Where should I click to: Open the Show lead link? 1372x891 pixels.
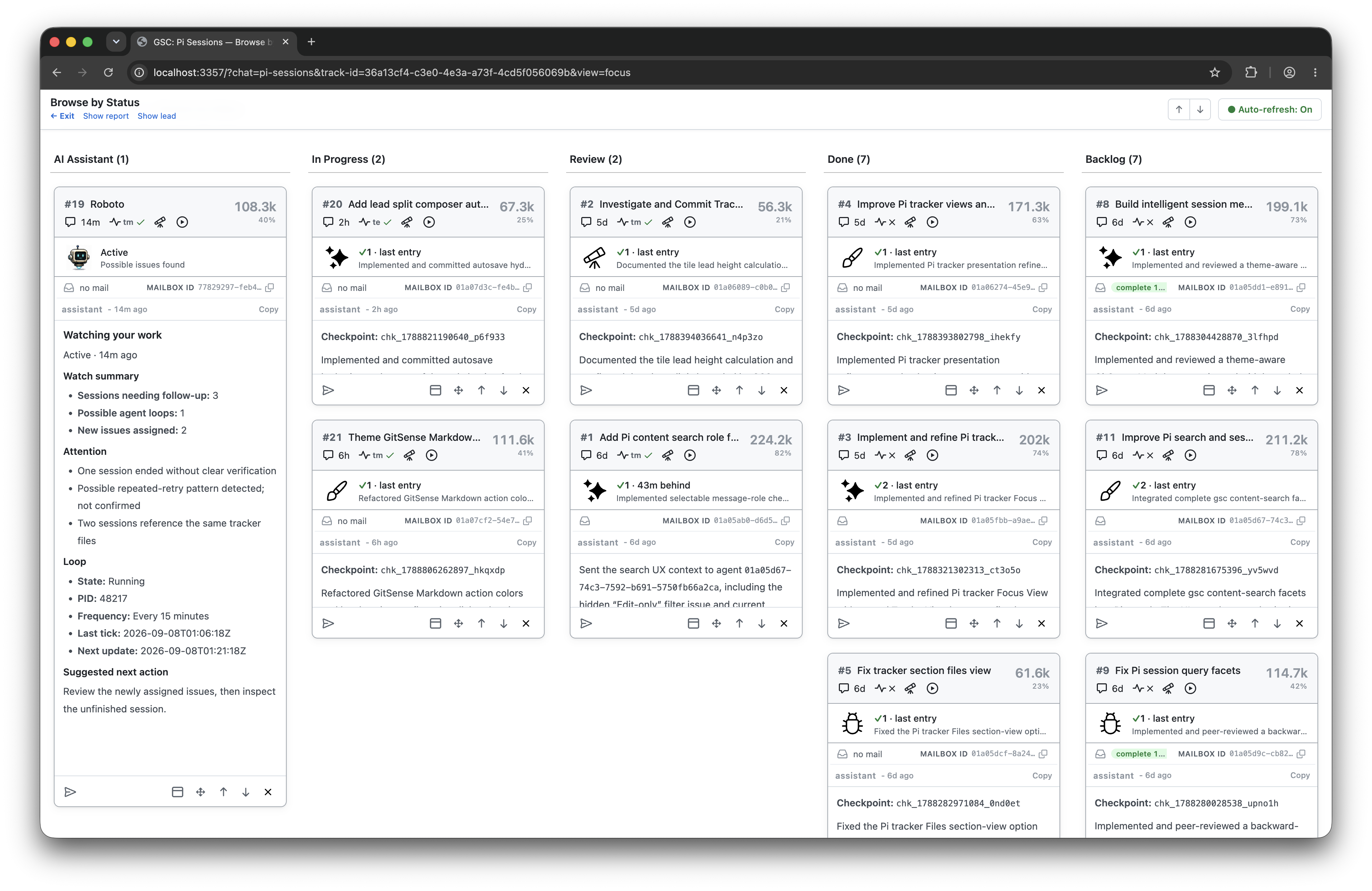[x=157, y=116]
